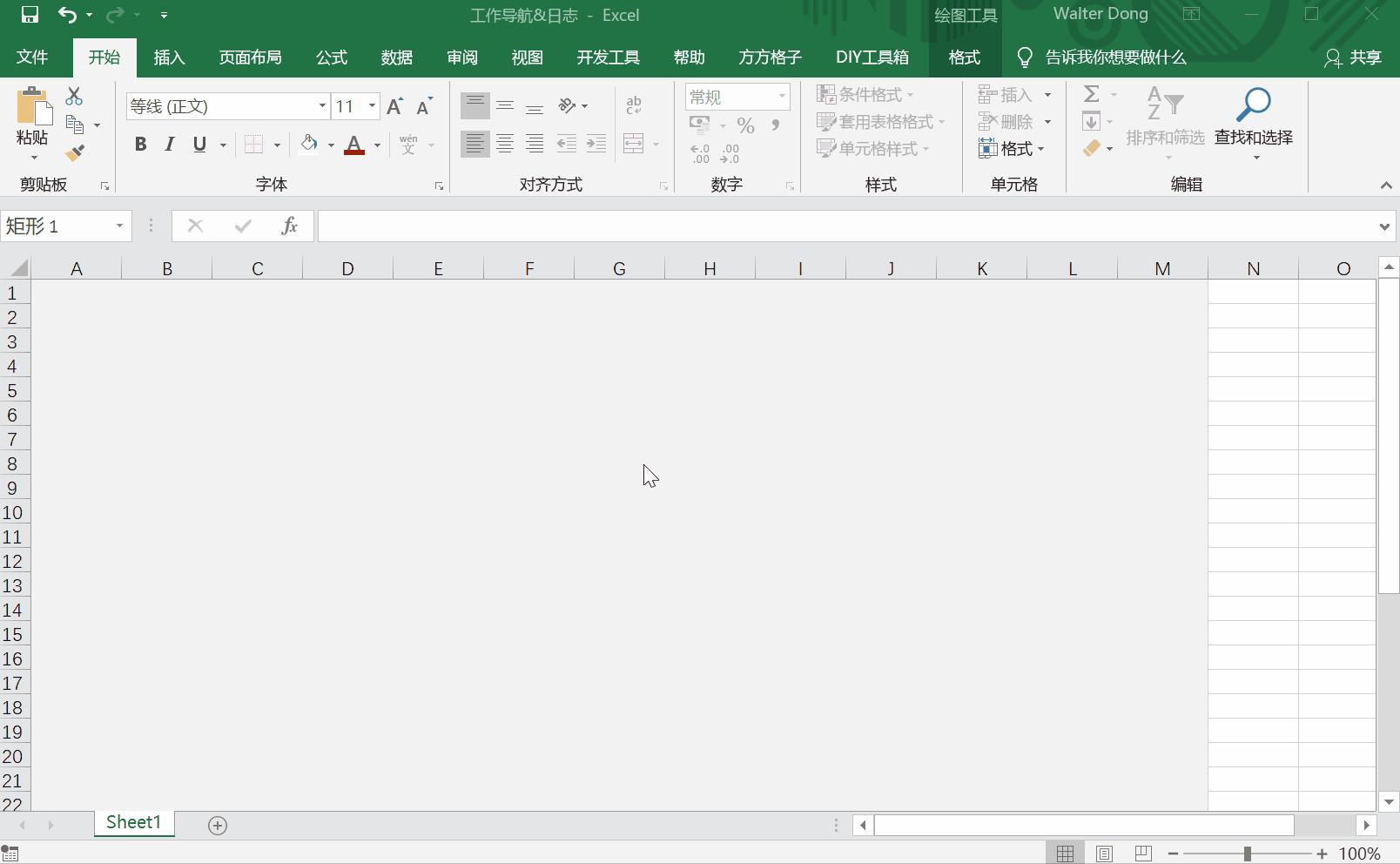The height and width of the screenshot is (864, 1400).
Task: Open the DIY工具箱 tab
Action: tap(873, 57)
